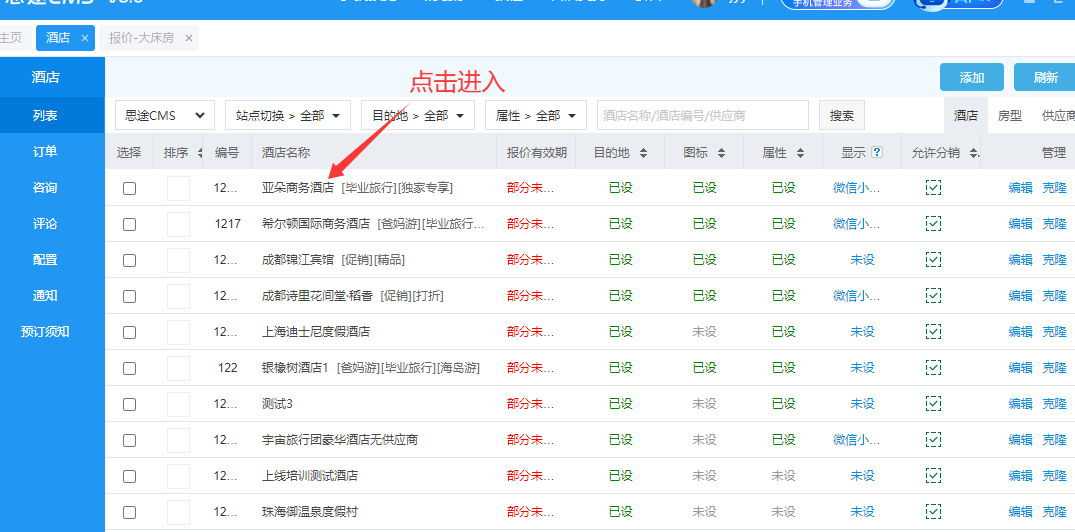The image size is (1075, 532).
Task: Open 订单 in left sidebar
Action: click(x=45, y=152)
